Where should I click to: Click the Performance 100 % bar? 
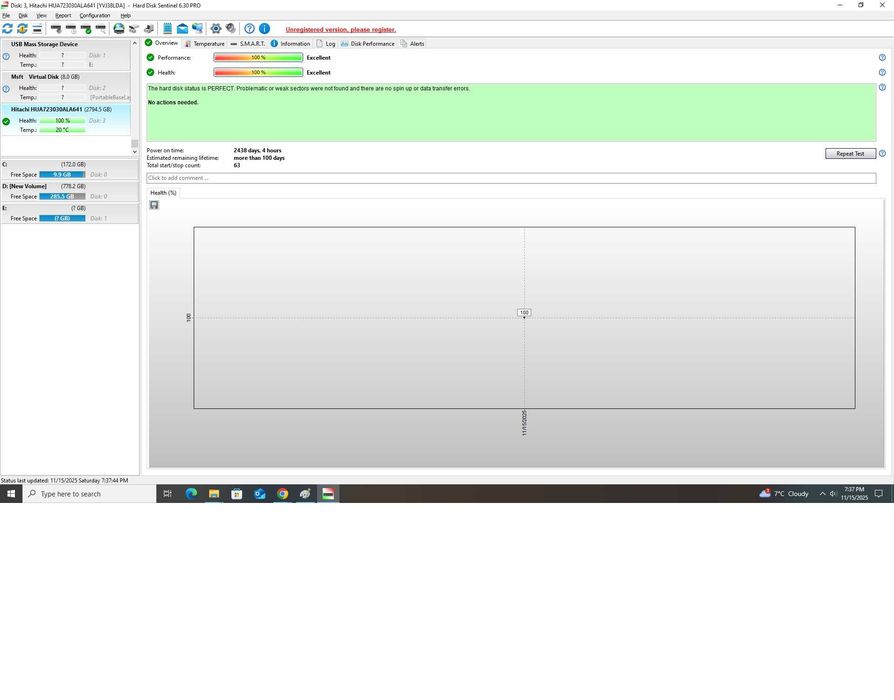pyautogui.click(x=258, y=58)
